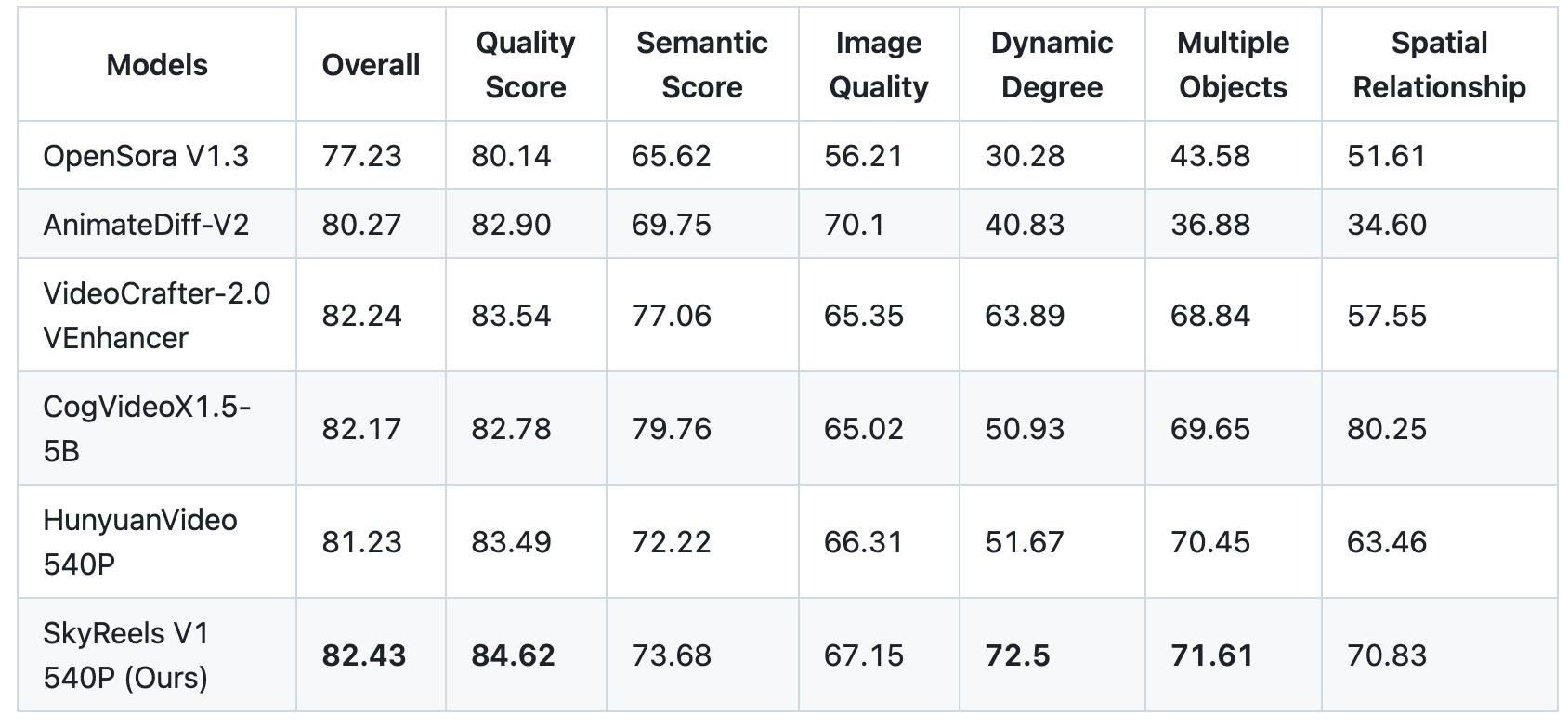Screen dimensions: 1568x726
Task: Select the Semantic Score header cell
Action: (x=702, y=65)
